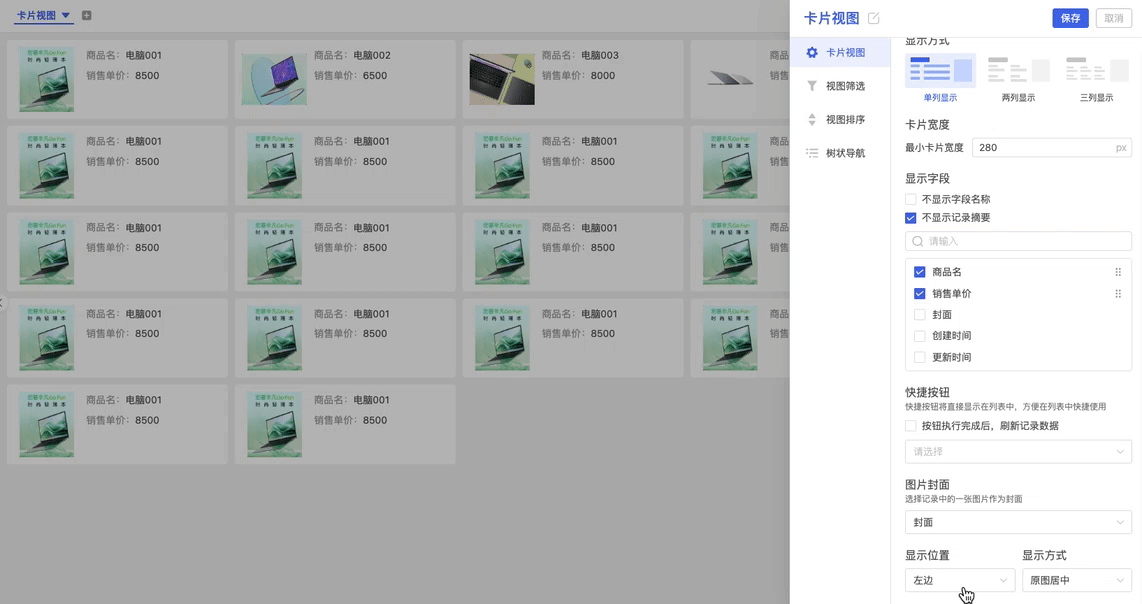This screenshot has height=604, width=1142.
Task: Click the 保存 button
Action: point(1070,18)
